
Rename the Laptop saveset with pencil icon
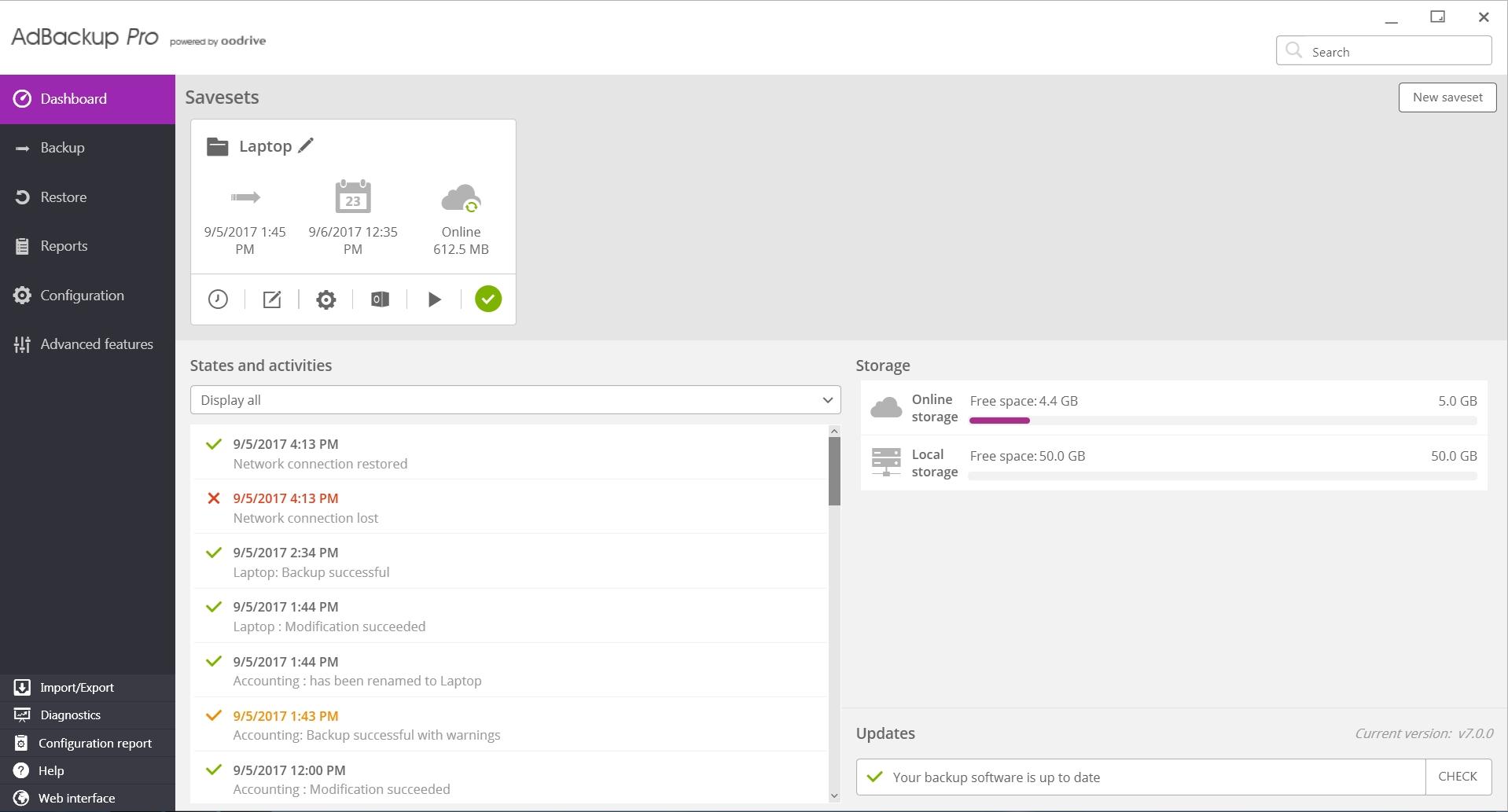(306, 145)
